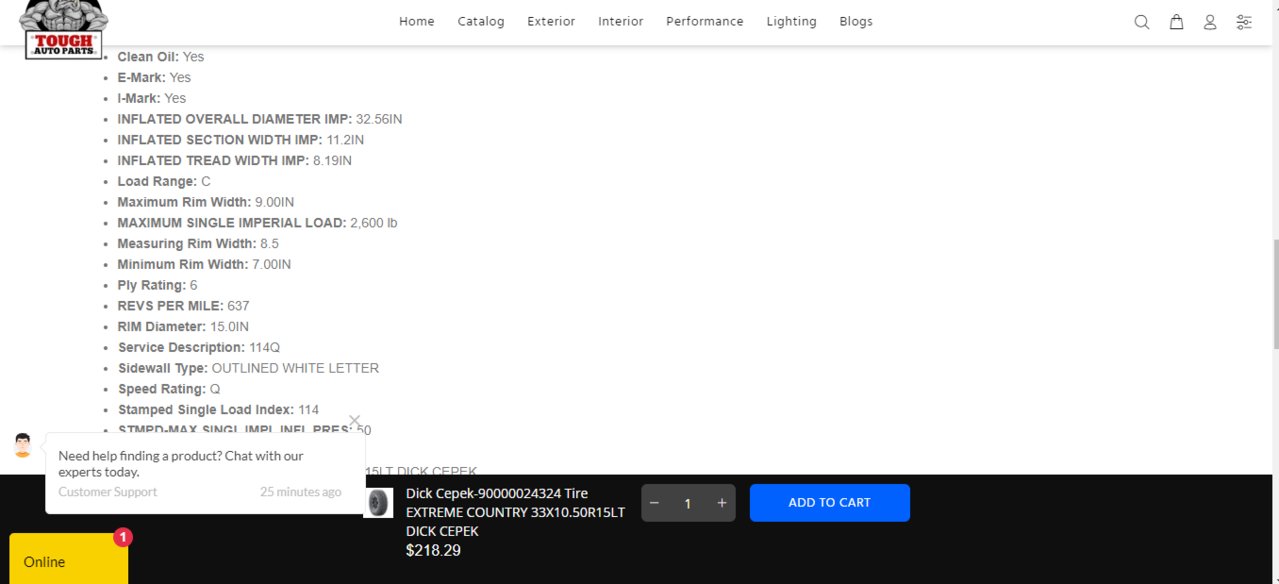Screen dimensions: 1279x584
Task: Open the shopping bag cart icon
Action: click(1177, 22)
